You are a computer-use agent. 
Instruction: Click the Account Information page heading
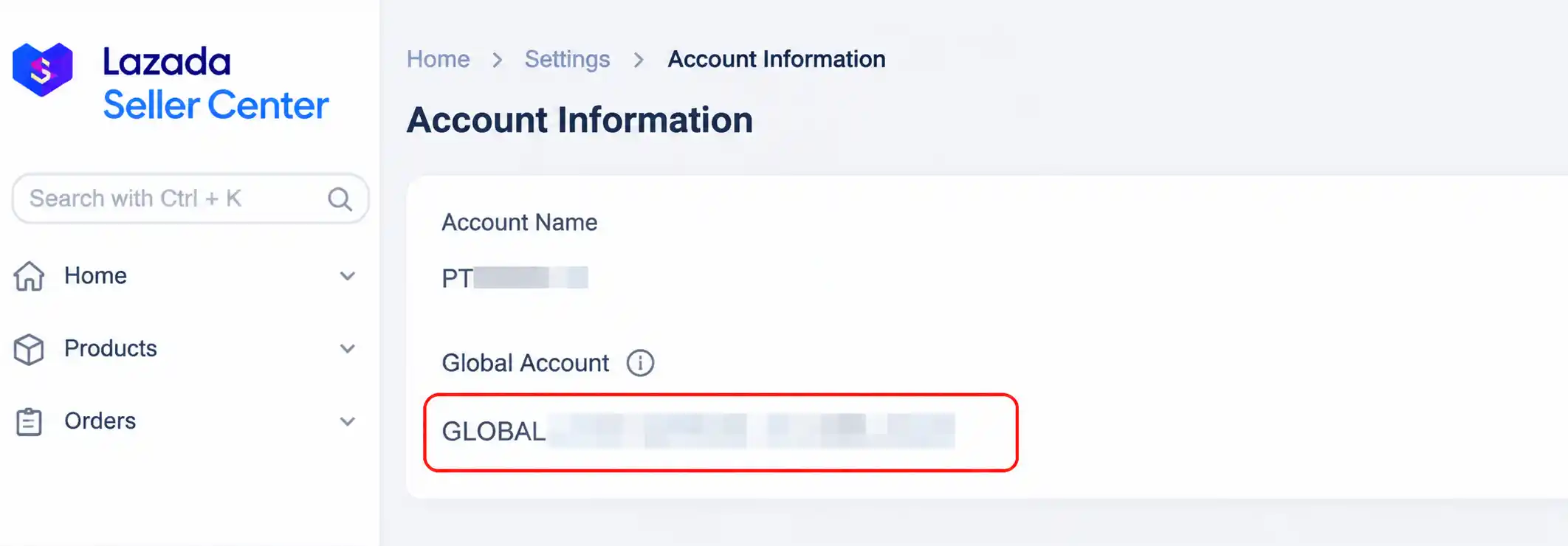click(x=580, y=120)
